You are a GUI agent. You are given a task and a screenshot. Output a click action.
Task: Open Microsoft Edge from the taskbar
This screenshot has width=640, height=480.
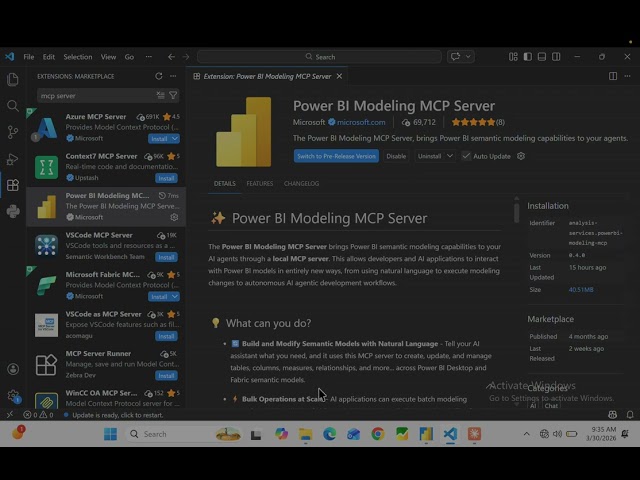[x=329, y=434]
